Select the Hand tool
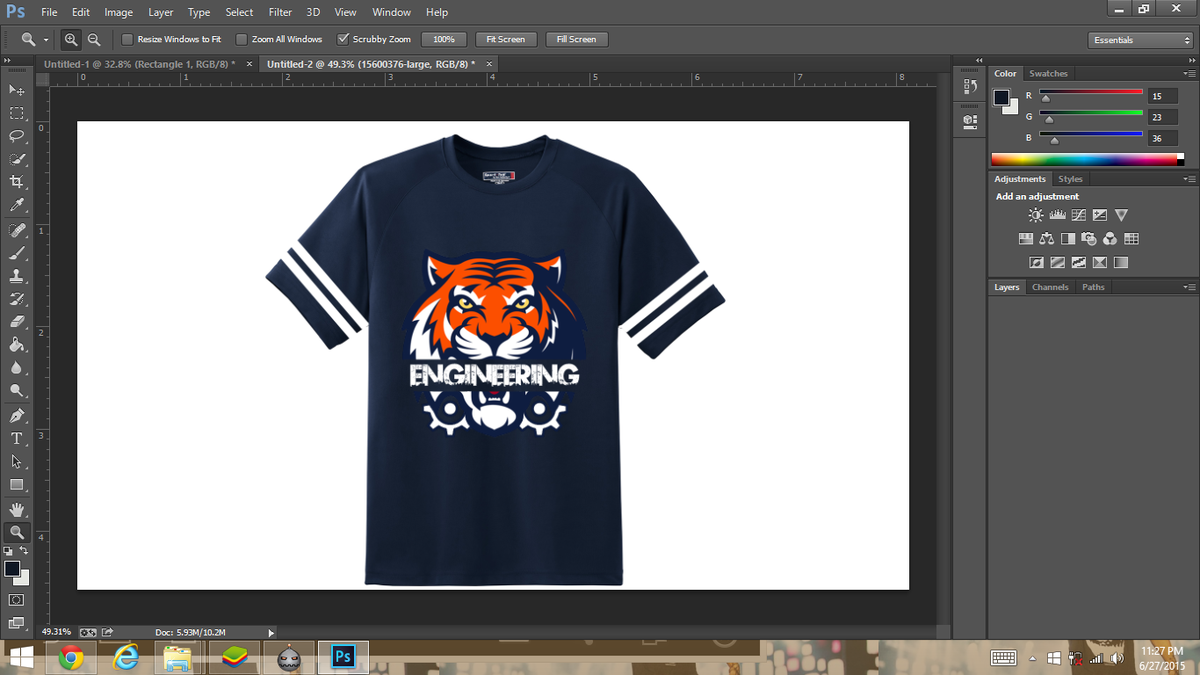1200x675 pixels. coord(17,510)
